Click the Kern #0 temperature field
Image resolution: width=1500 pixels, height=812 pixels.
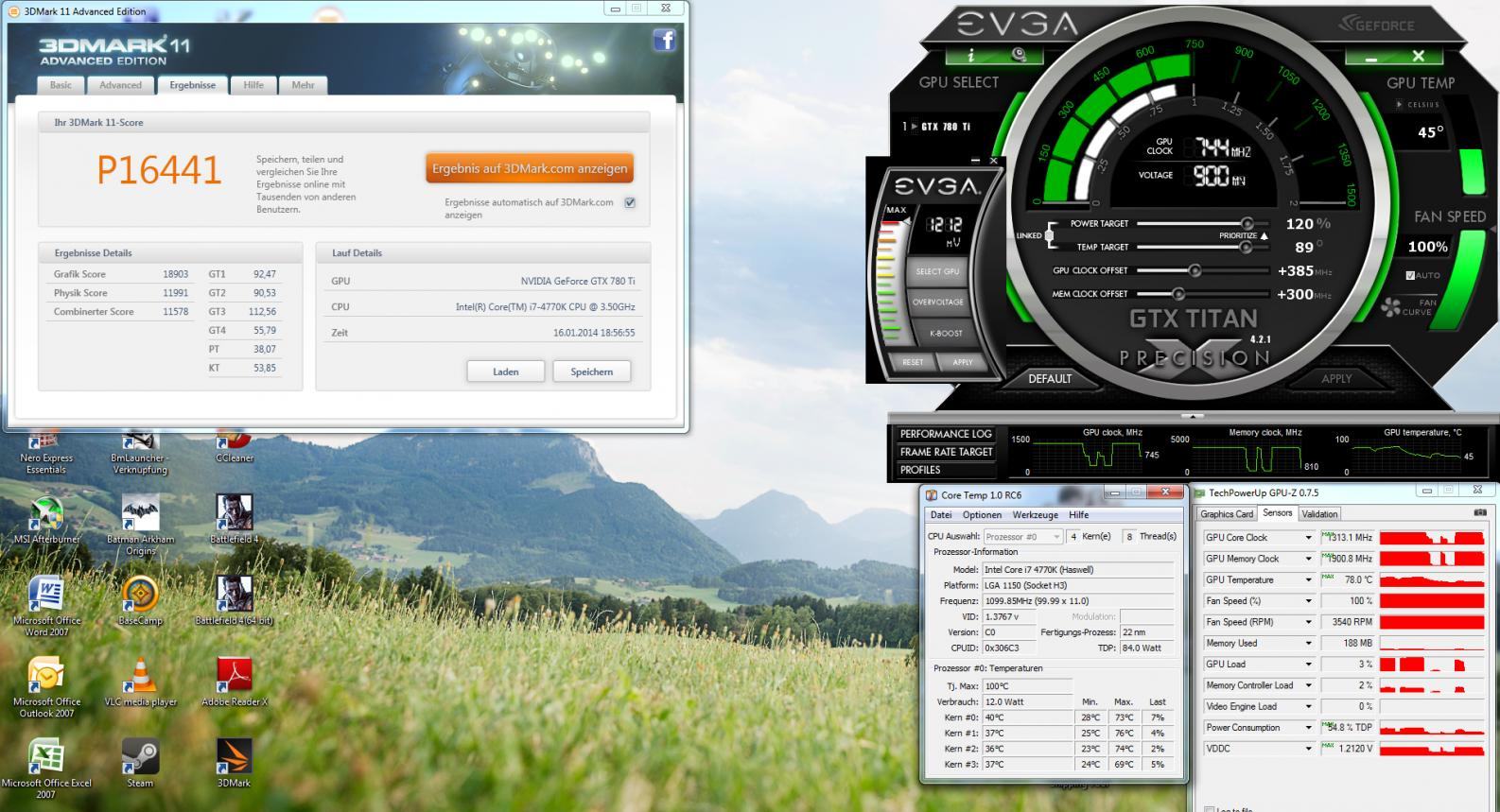click(1027, 717)
